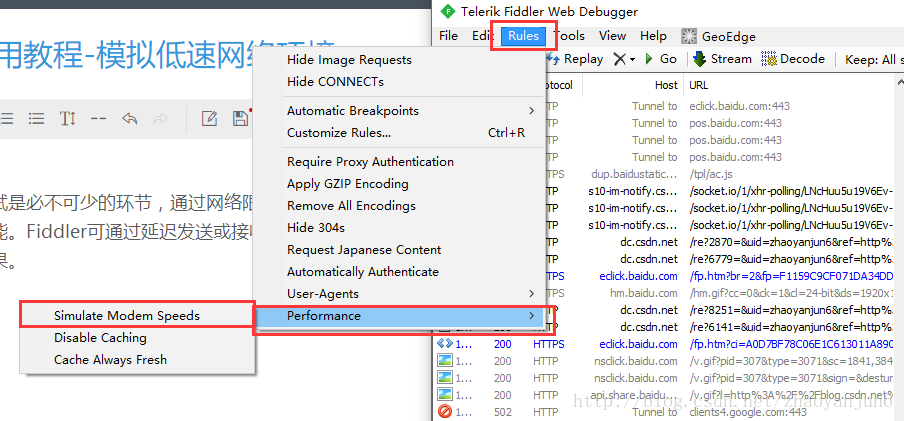Click the text height (T) icon in the editor
The image size is (904, 421).
point(67,119)
